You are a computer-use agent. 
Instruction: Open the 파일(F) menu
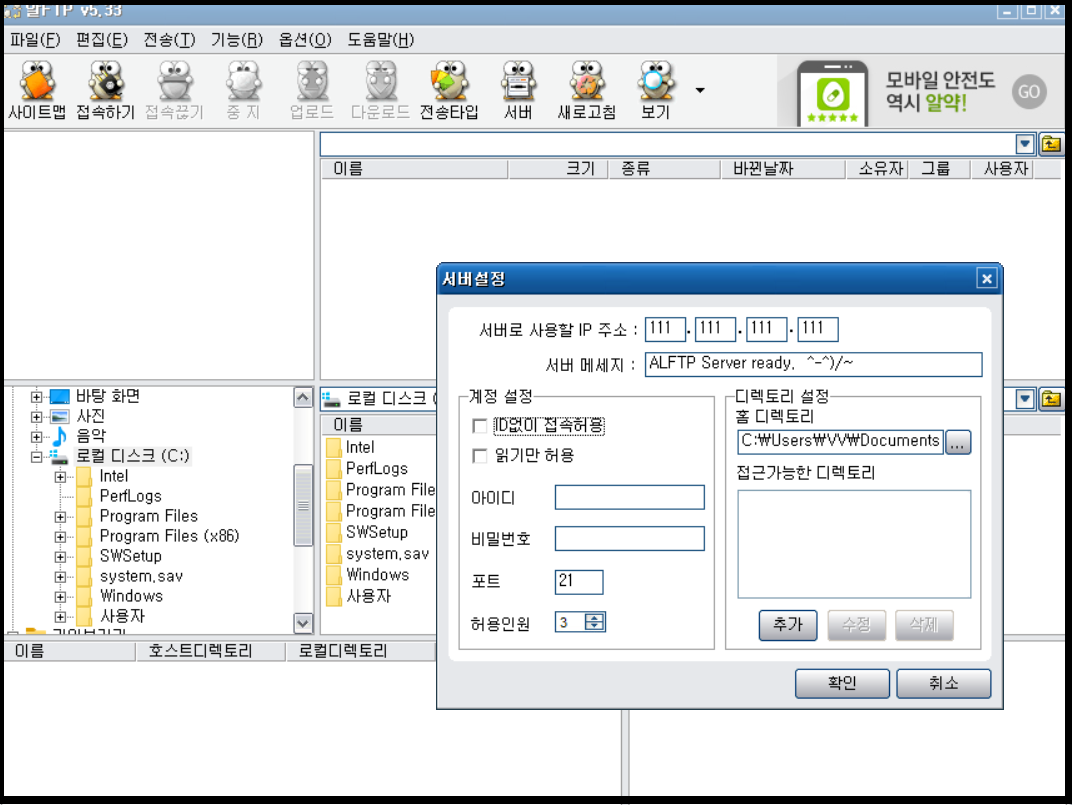coord(35,40)
